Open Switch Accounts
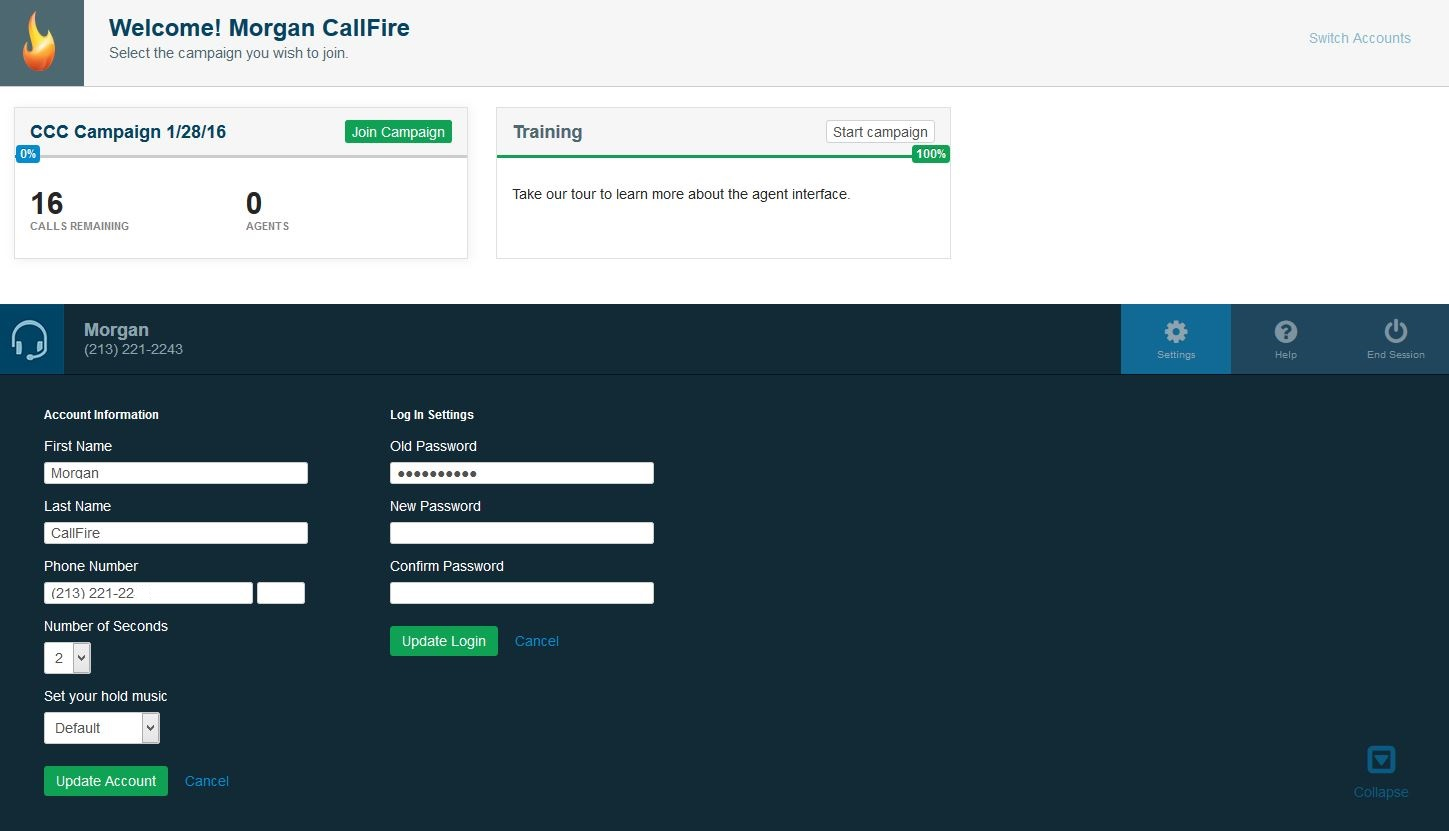The height and width of the screenshot is (831, 1449). 1359,38
